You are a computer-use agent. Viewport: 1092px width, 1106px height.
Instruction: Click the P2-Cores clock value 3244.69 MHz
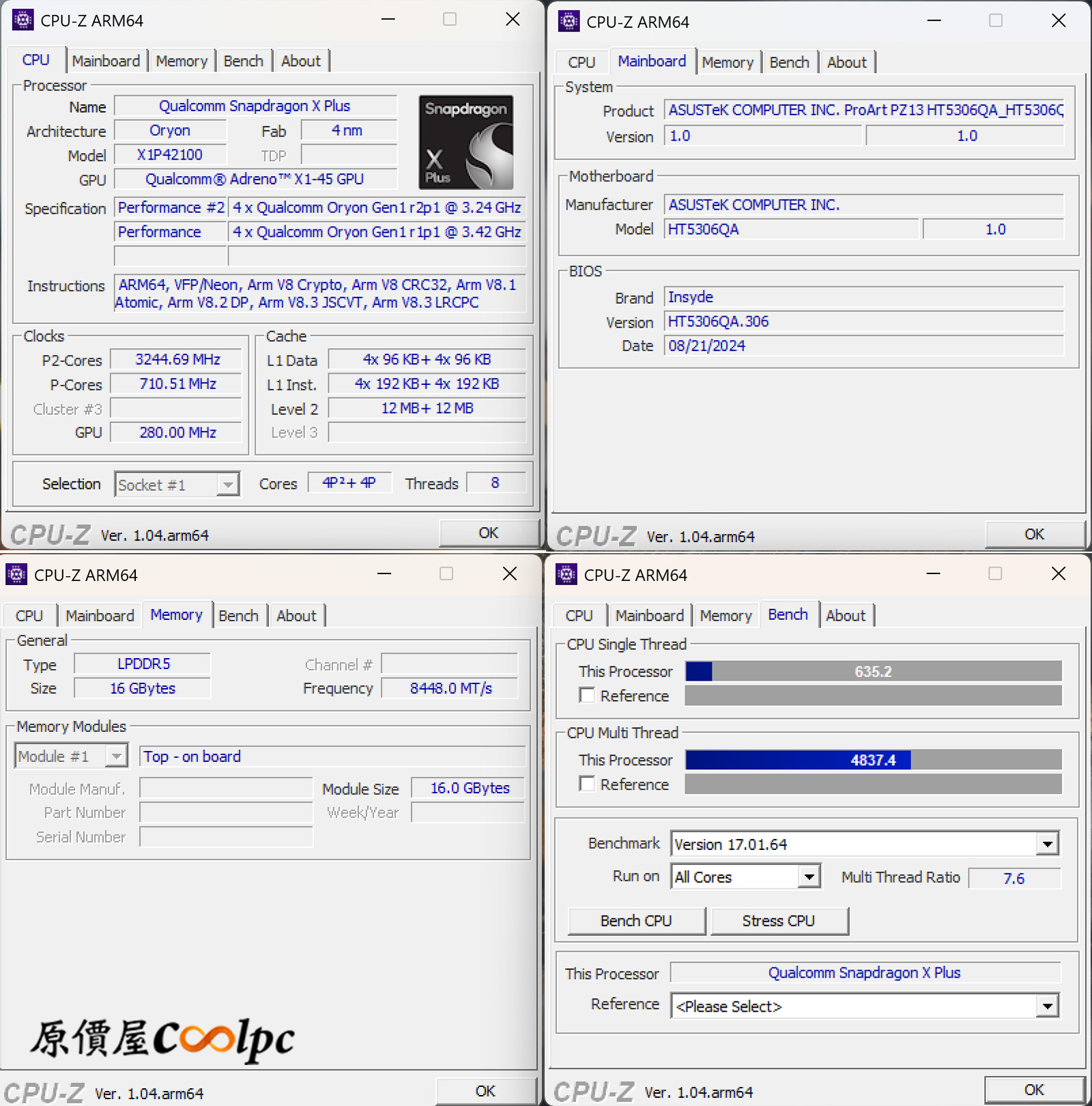point(177,359)
